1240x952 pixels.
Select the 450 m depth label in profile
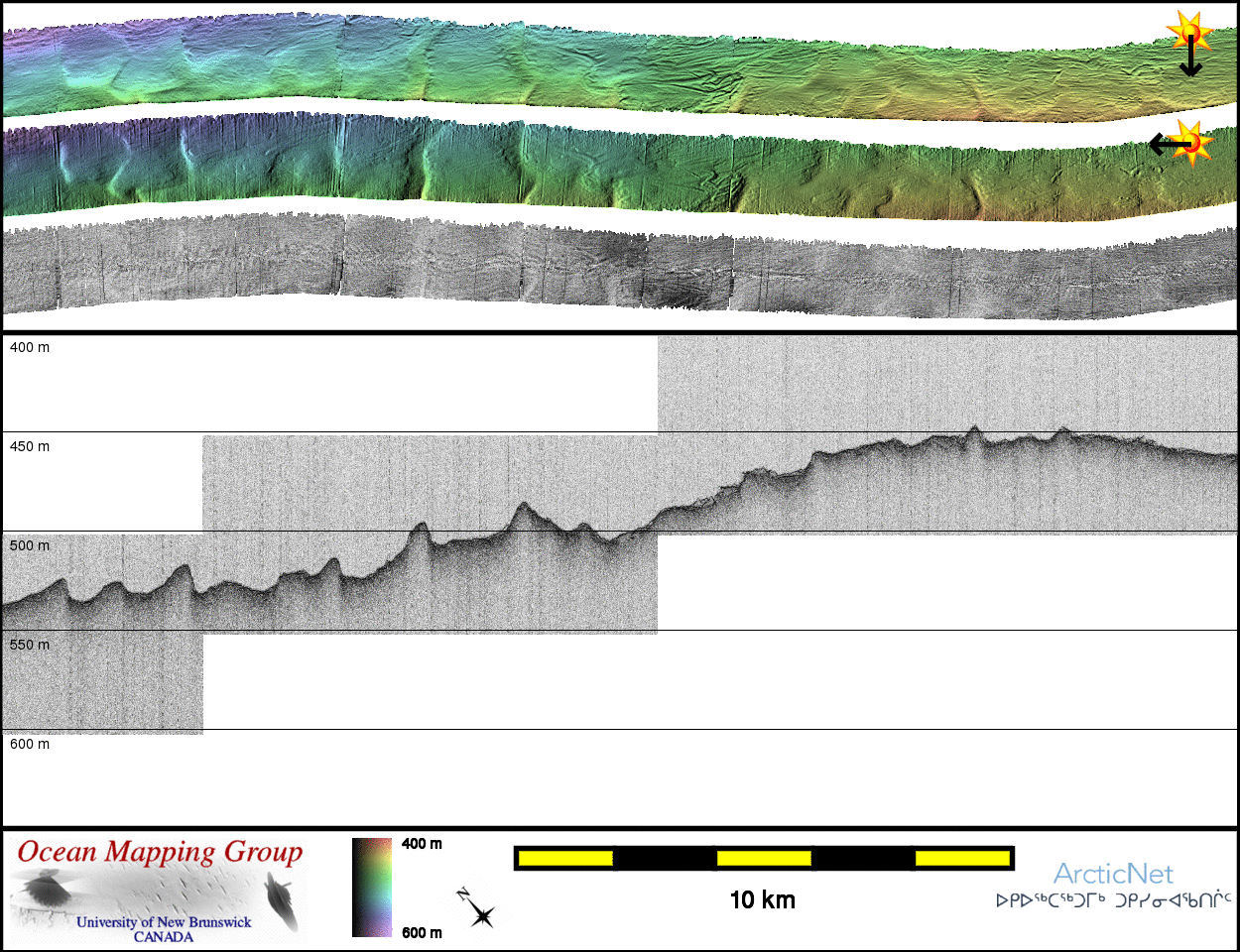30,446
